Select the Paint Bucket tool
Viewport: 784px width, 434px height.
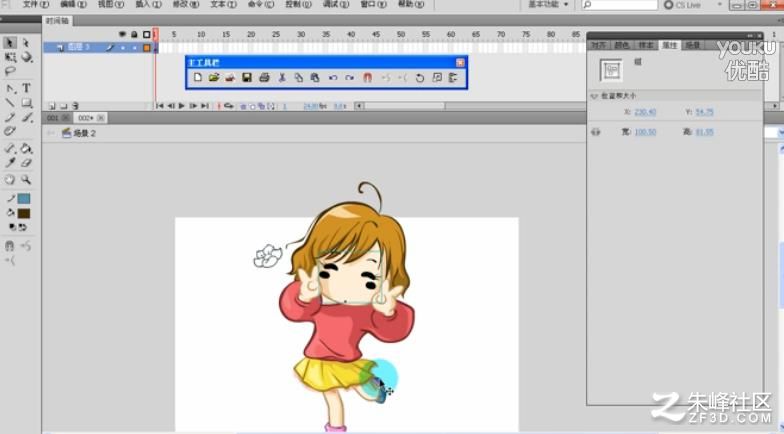(26, 148)
